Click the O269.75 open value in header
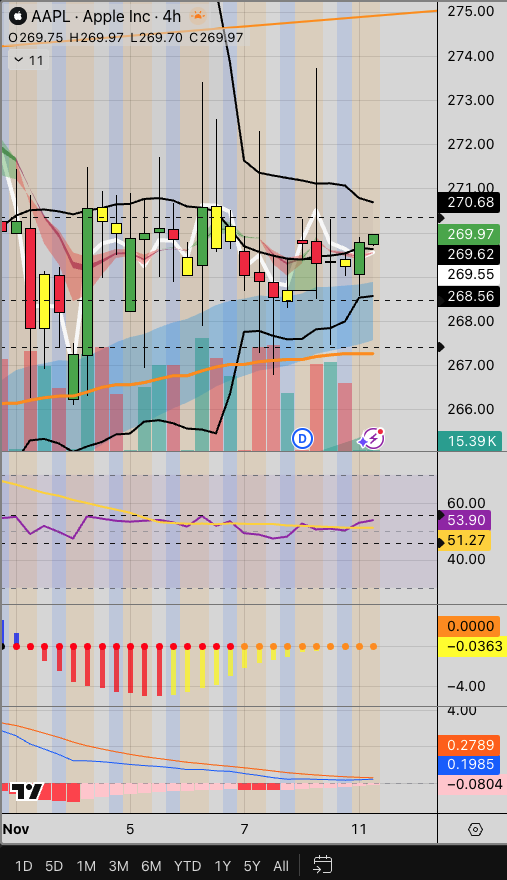Image resolution: width=507 pixels, height=880 pixels. click(36, 38)
